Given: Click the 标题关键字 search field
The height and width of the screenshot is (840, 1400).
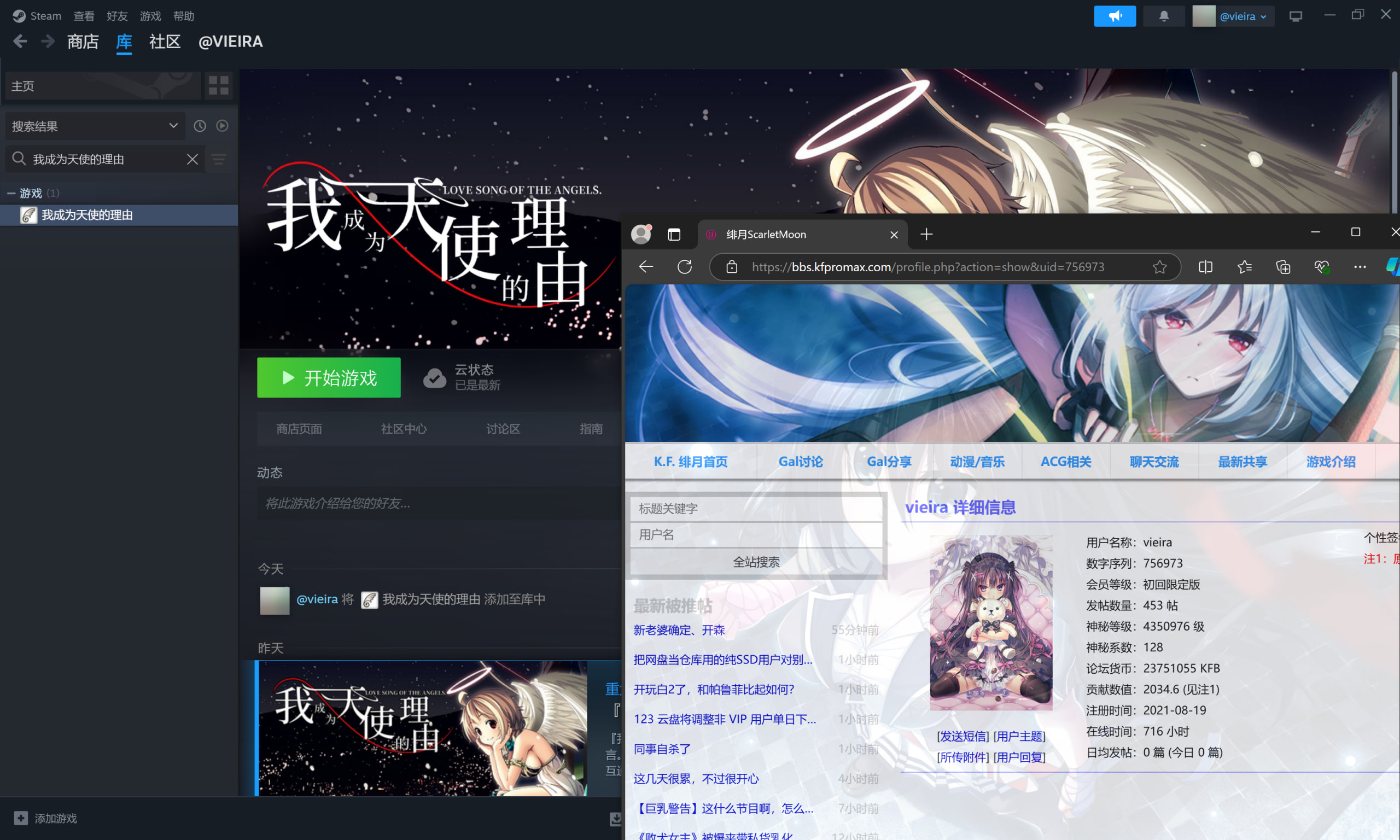Looking at the screenshot, I should 756,508.
